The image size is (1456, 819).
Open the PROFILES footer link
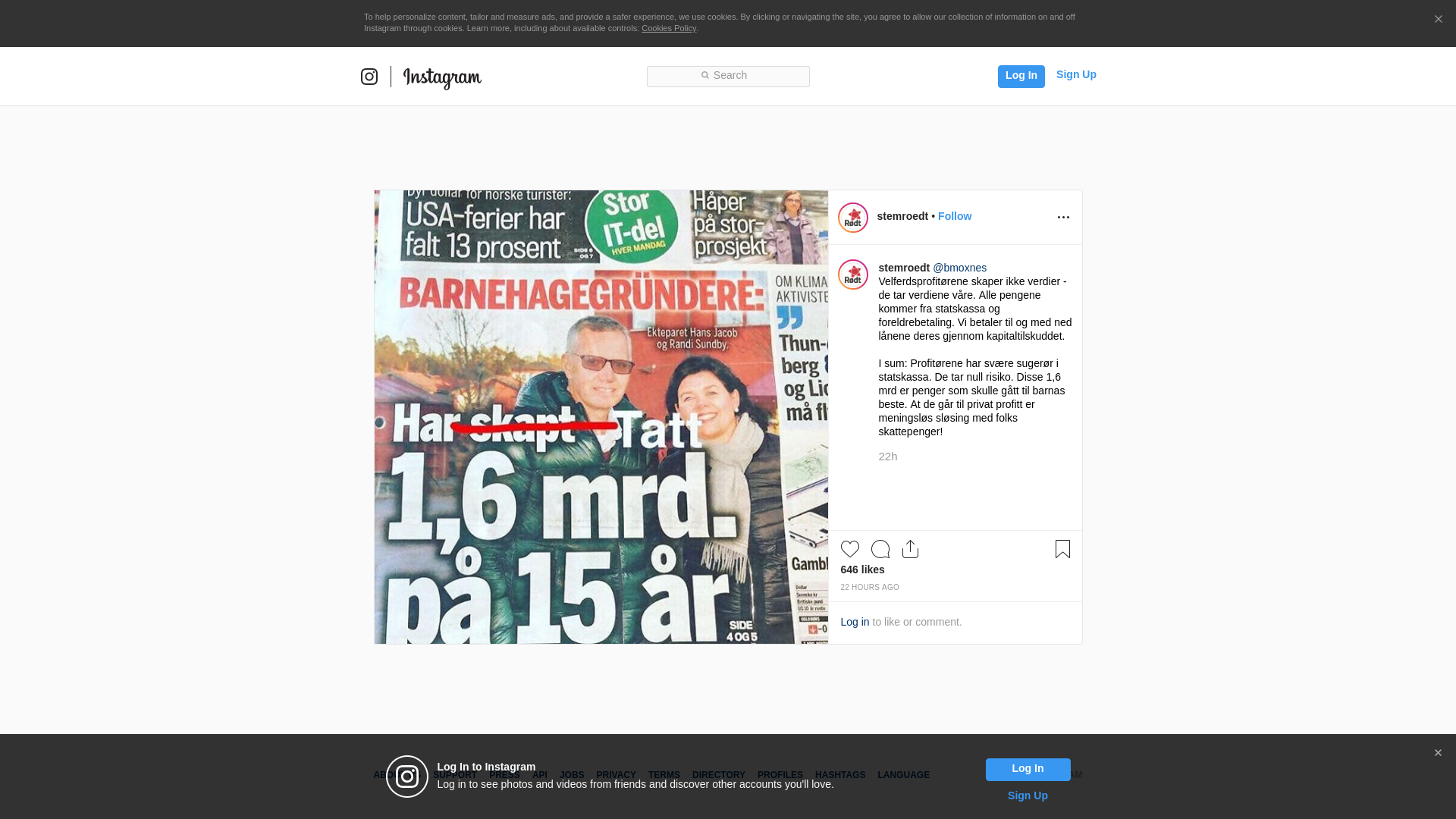tap(780, 775)
